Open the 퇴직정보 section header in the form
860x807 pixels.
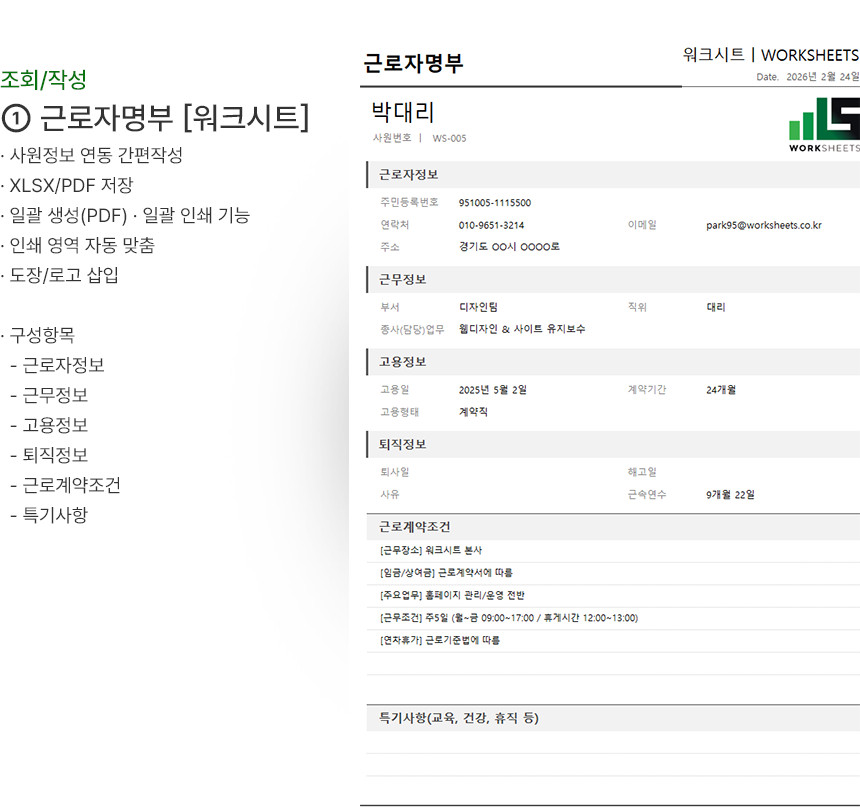pyautogui.click(x=402, y=445)
